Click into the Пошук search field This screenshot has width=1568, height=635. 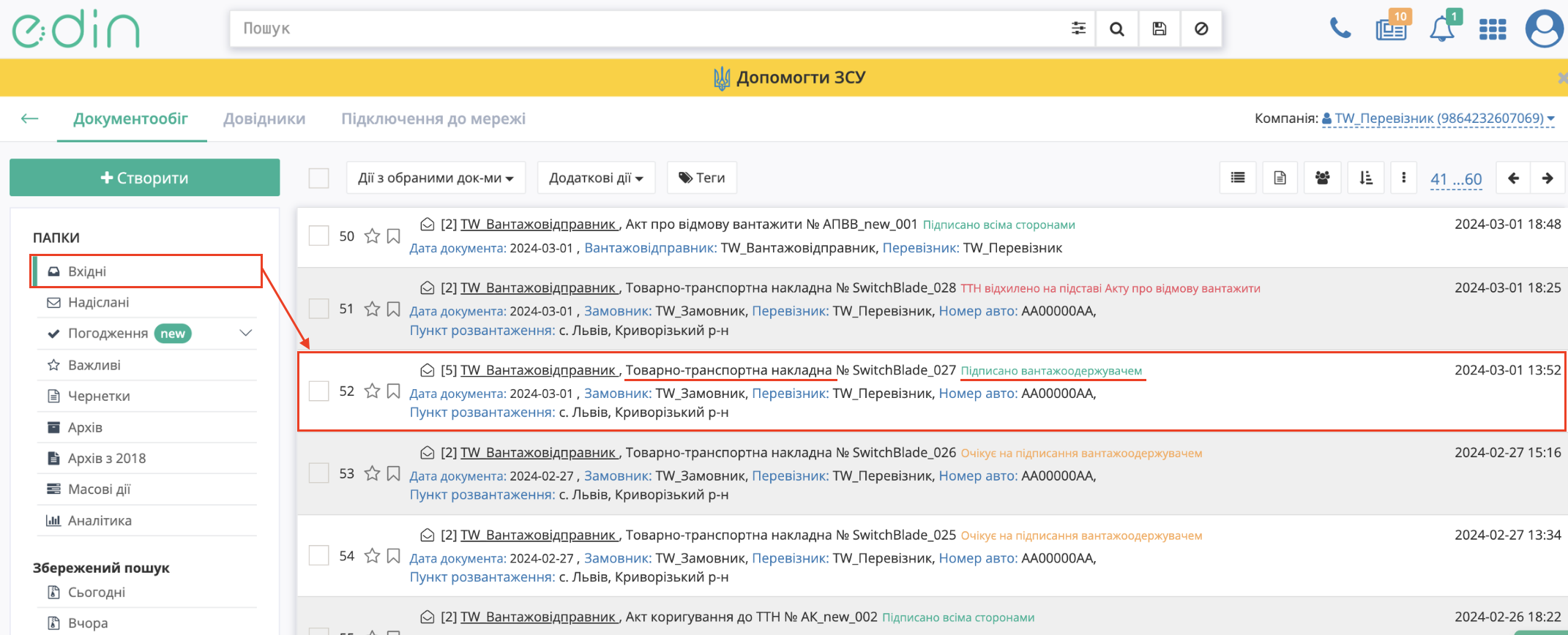point(644,29)
